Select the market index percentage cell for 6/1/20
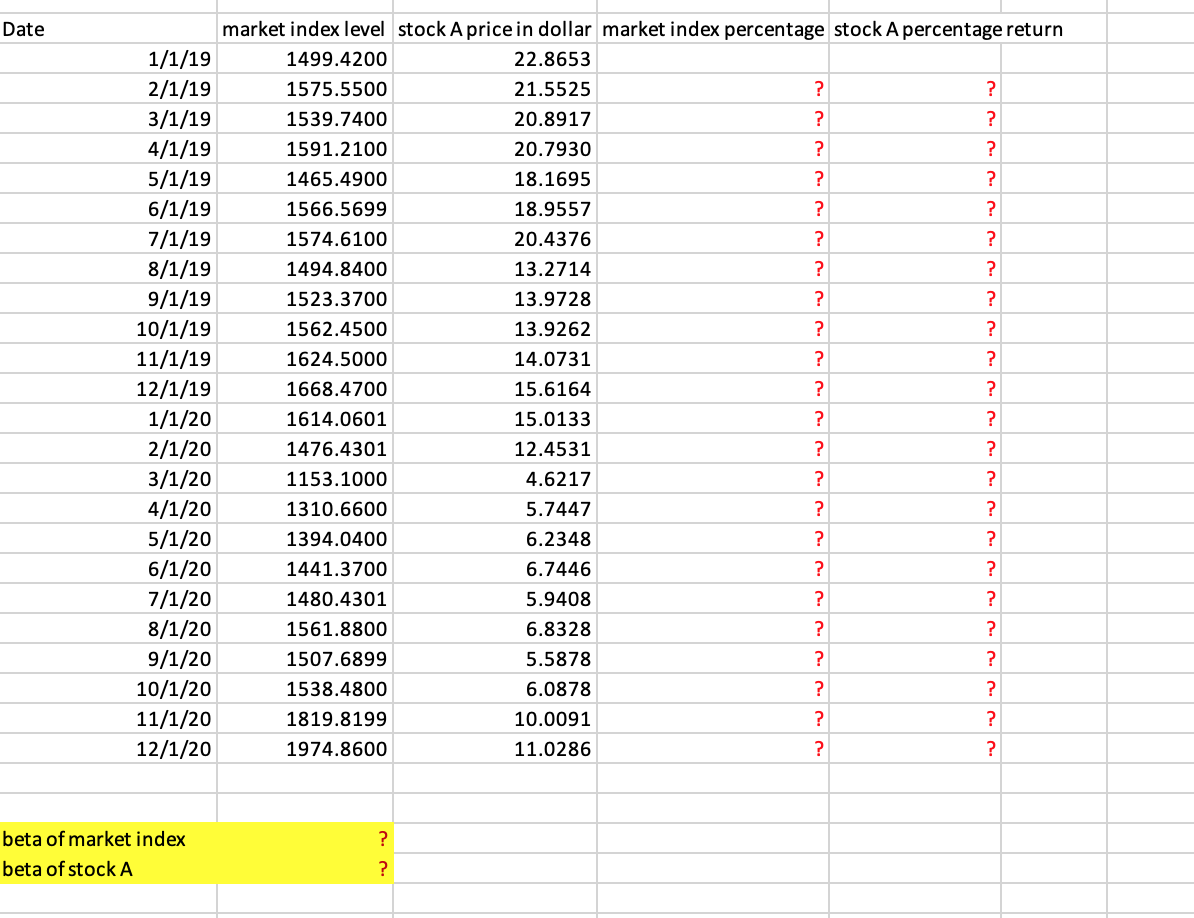Image resolution: width=1194 pixels, height=918 pixels. click(713, 569)
